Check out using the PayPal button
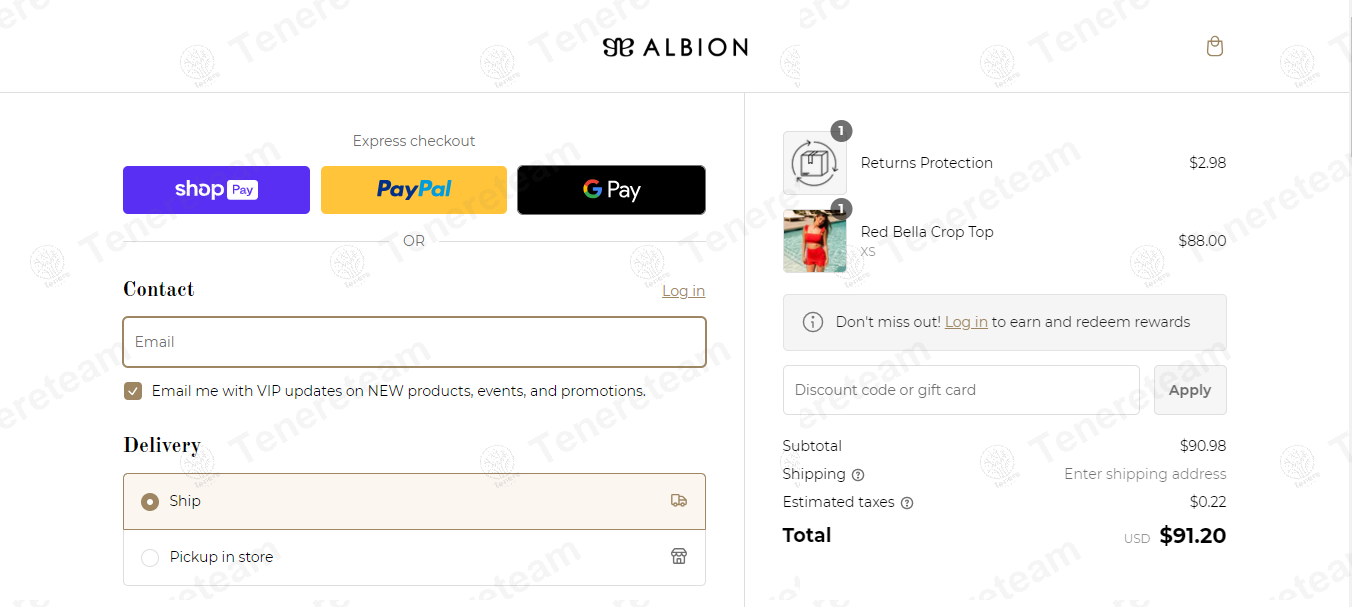This screenshot has height=607, width=1352. point(414,190)
